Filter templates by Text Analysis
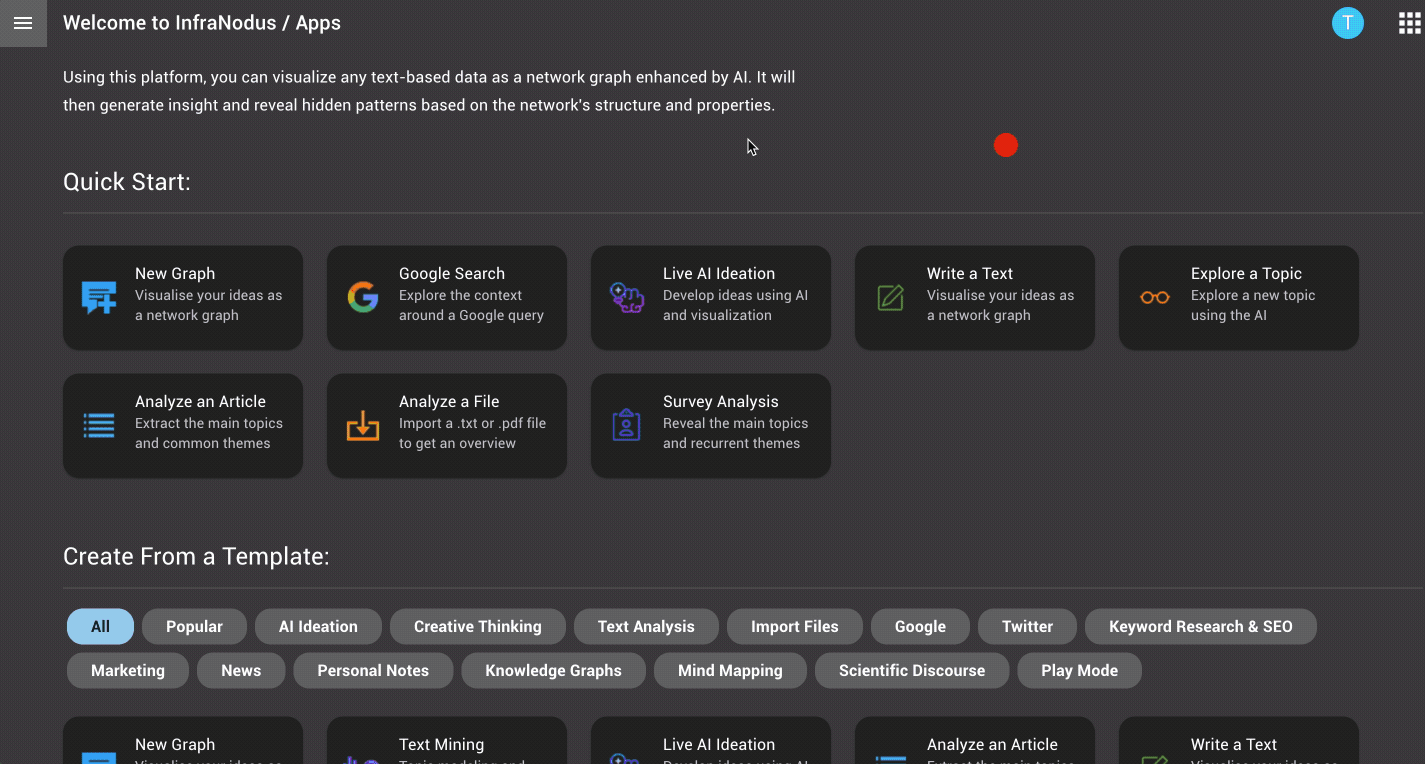This screenshot has height=764, width=1425. coord(646,627)
